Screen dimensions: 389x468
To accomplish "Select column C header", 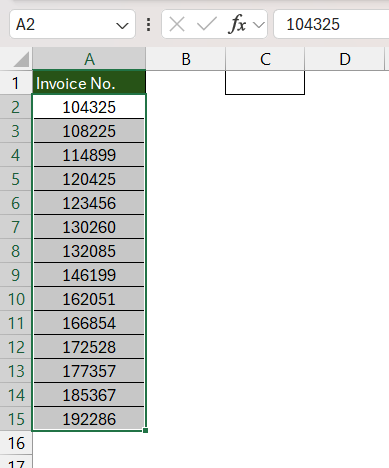I will click(265, 59).
